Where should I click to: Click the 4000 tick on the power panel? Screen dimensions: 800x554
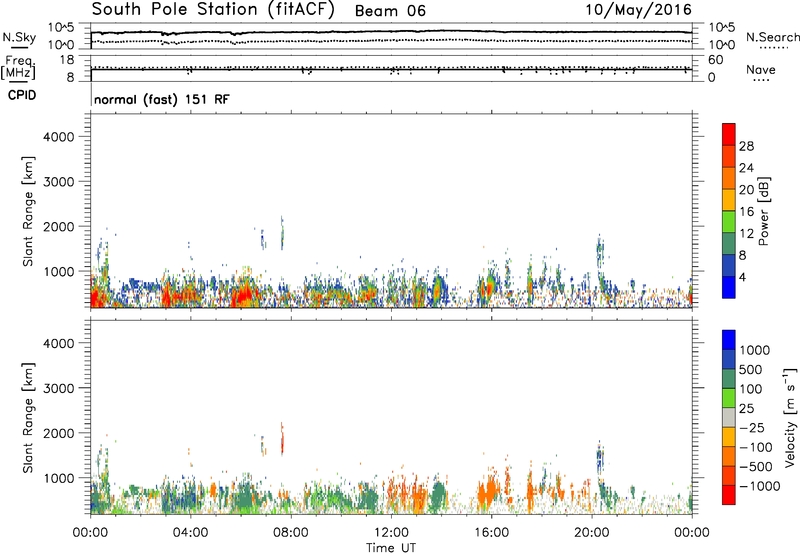[58, 137]
